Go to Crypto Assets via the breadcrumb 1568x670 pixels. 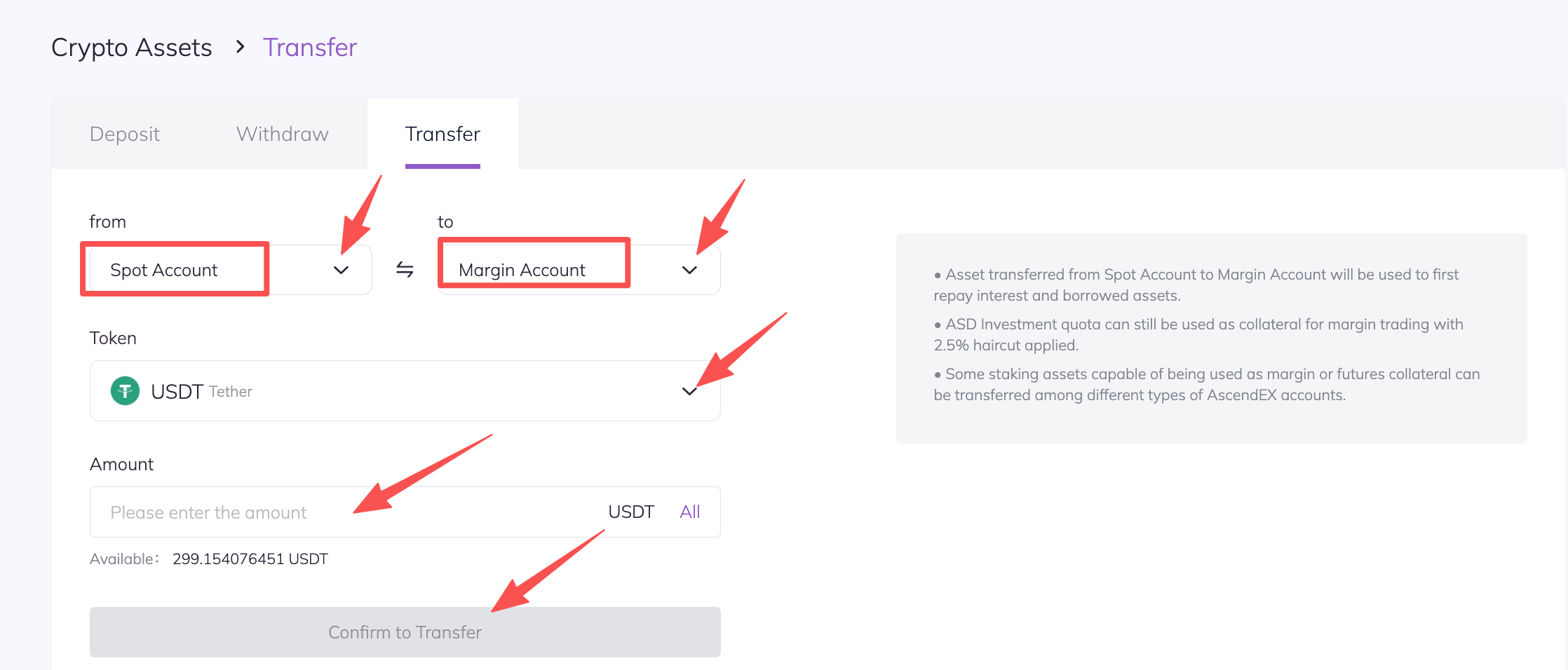(132, 48)
